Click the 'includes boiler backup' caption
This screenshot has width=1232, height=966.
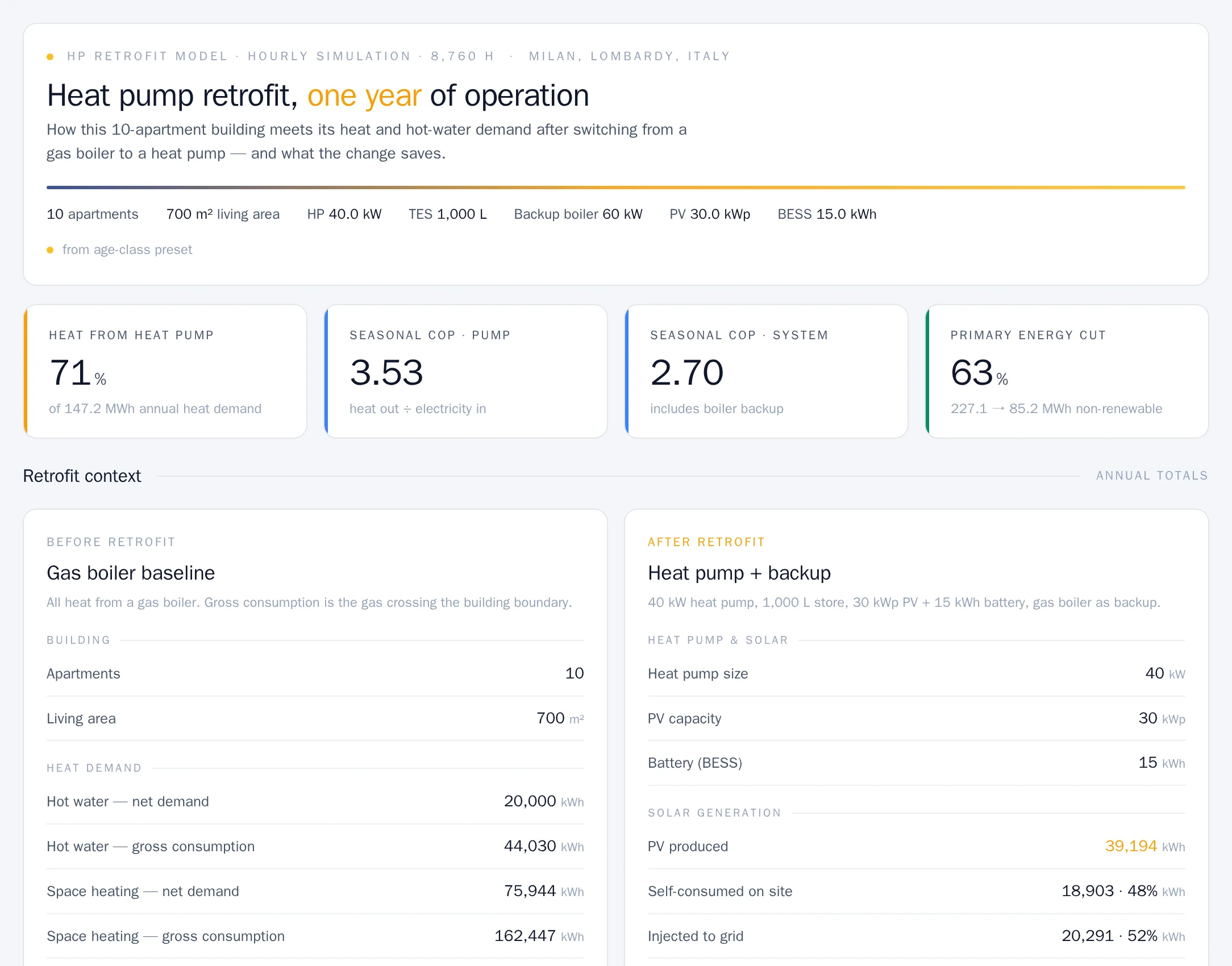click(x=717, y=409)
